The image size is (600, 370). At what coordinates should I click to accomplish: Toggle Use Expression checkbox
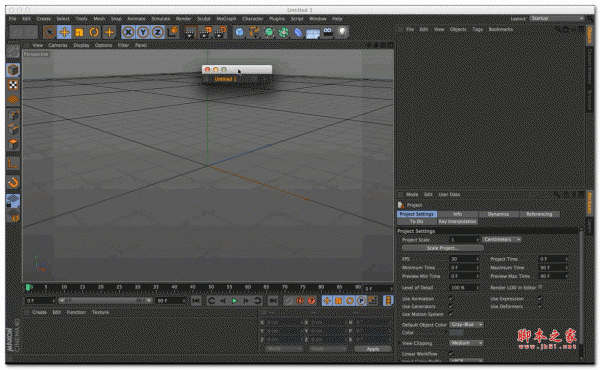point(540,298)
